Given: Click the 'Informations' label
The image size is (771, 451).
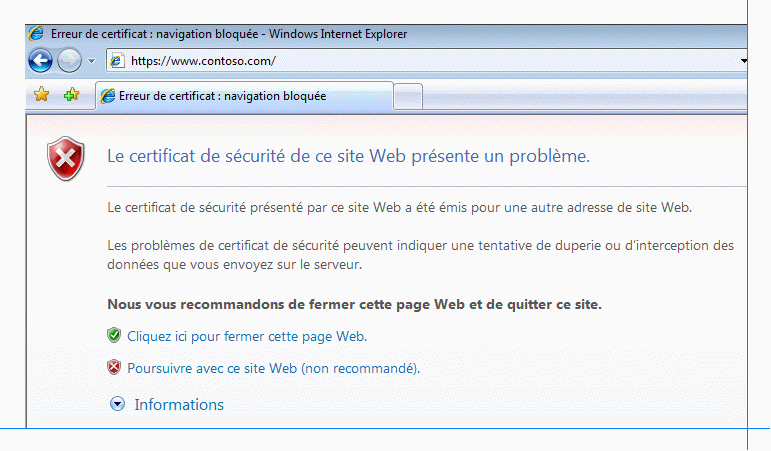Looking at the screenshot, I should [179, 405].
